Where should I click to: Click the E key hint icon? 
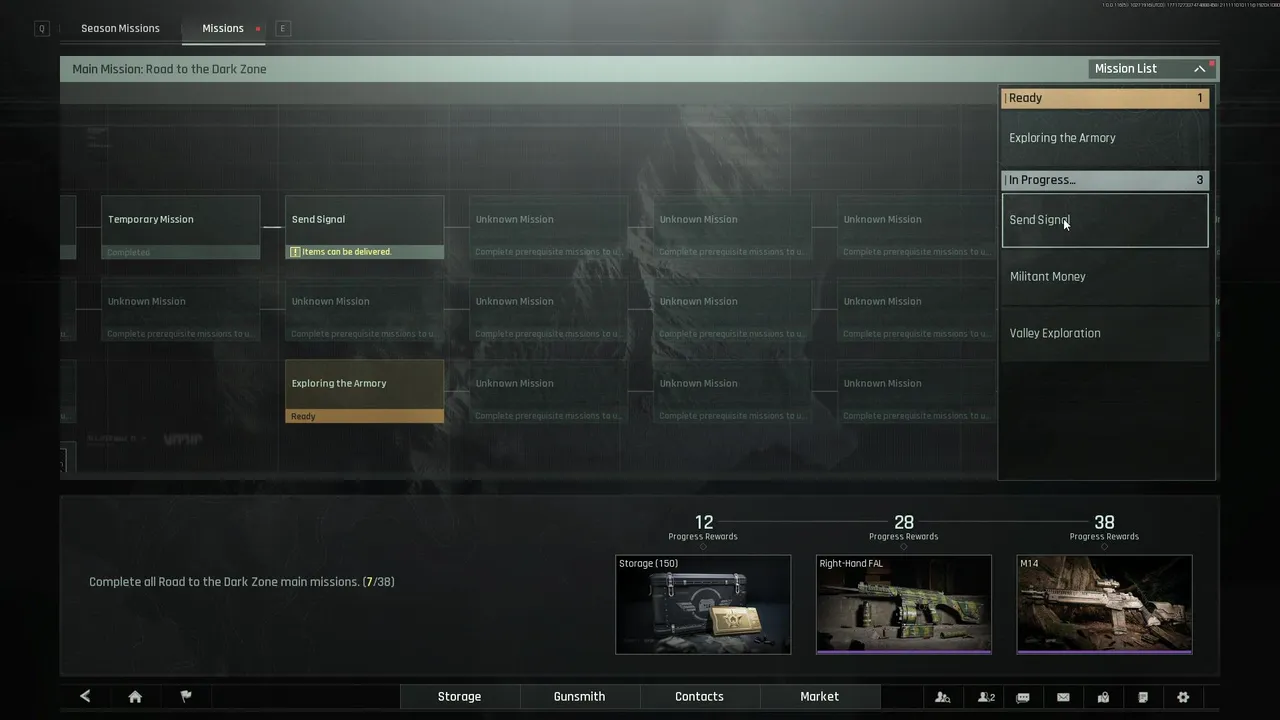pyautogui.click(x=283, y=29)
